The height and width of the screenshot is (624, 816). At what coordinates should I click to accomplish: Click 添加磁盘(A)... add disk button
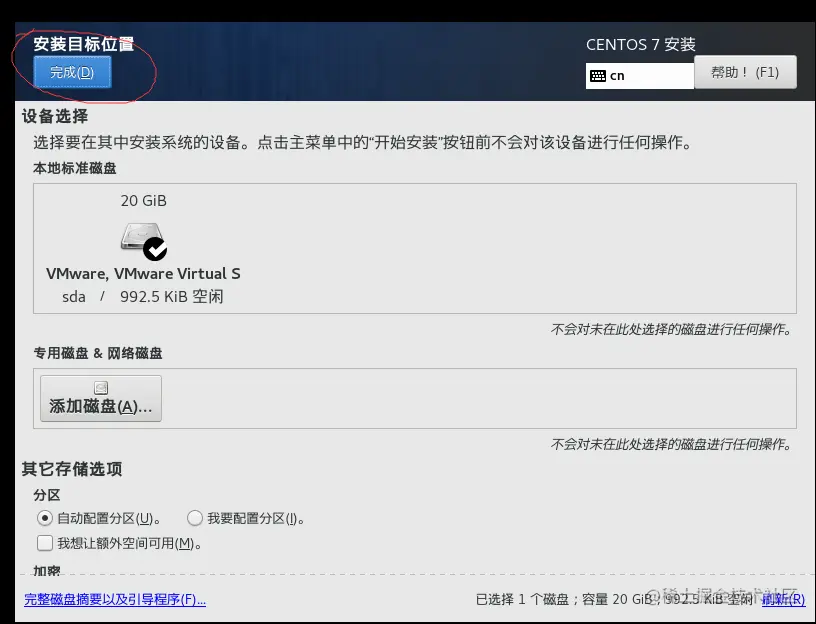tap(101, 398)
